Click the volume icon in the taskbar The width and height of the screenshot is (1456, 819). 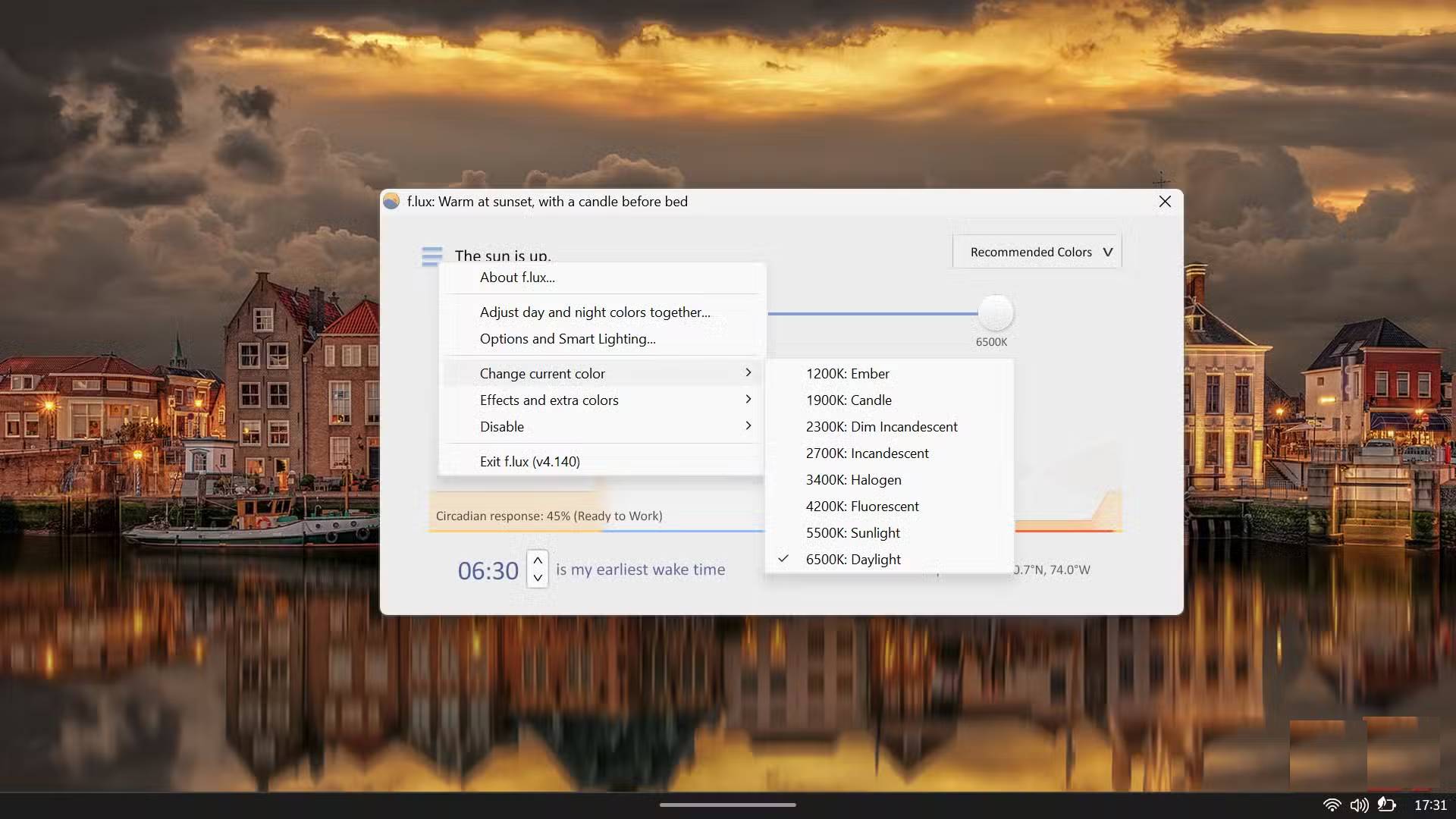1359,806
